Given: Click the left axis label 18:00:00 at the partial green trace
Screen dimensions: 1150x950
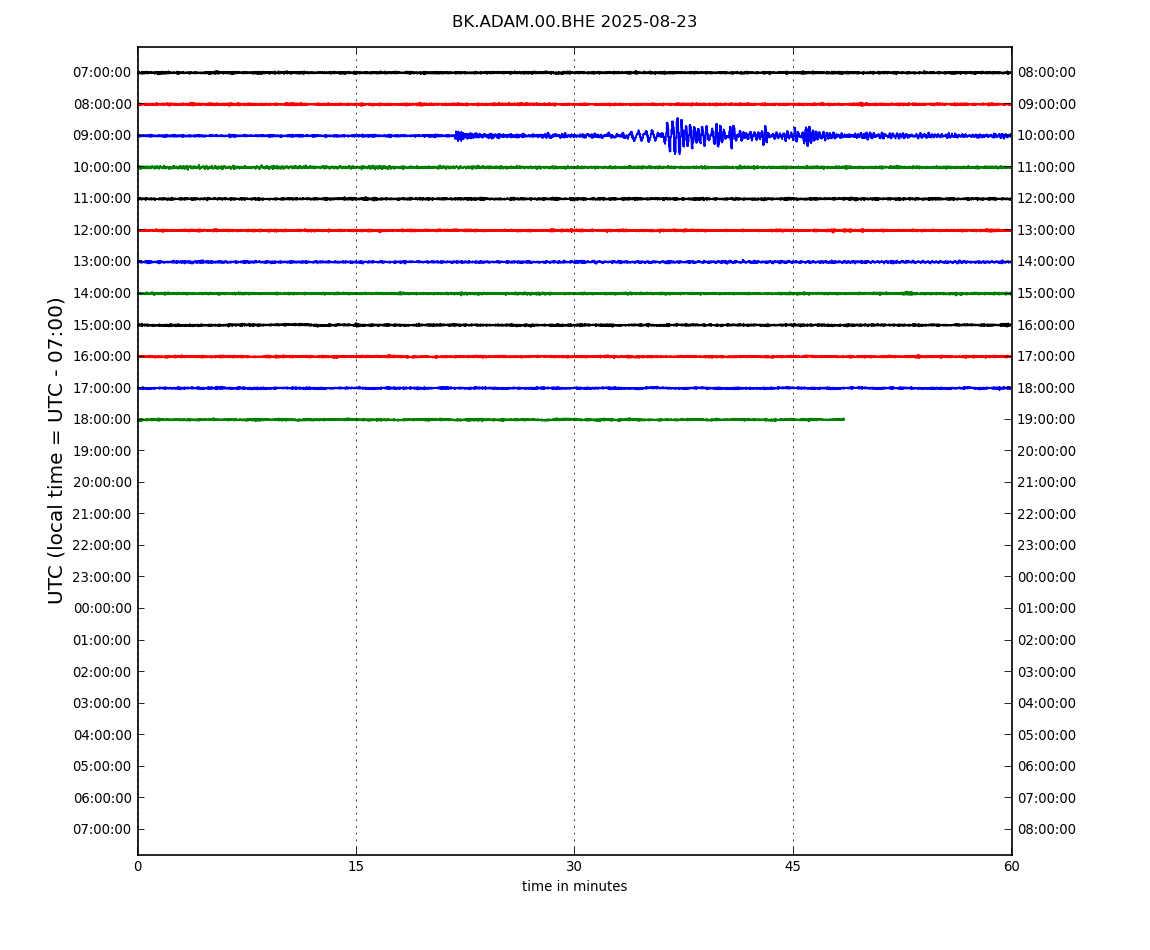Looking at the screenshot, I should coord(102,420).
